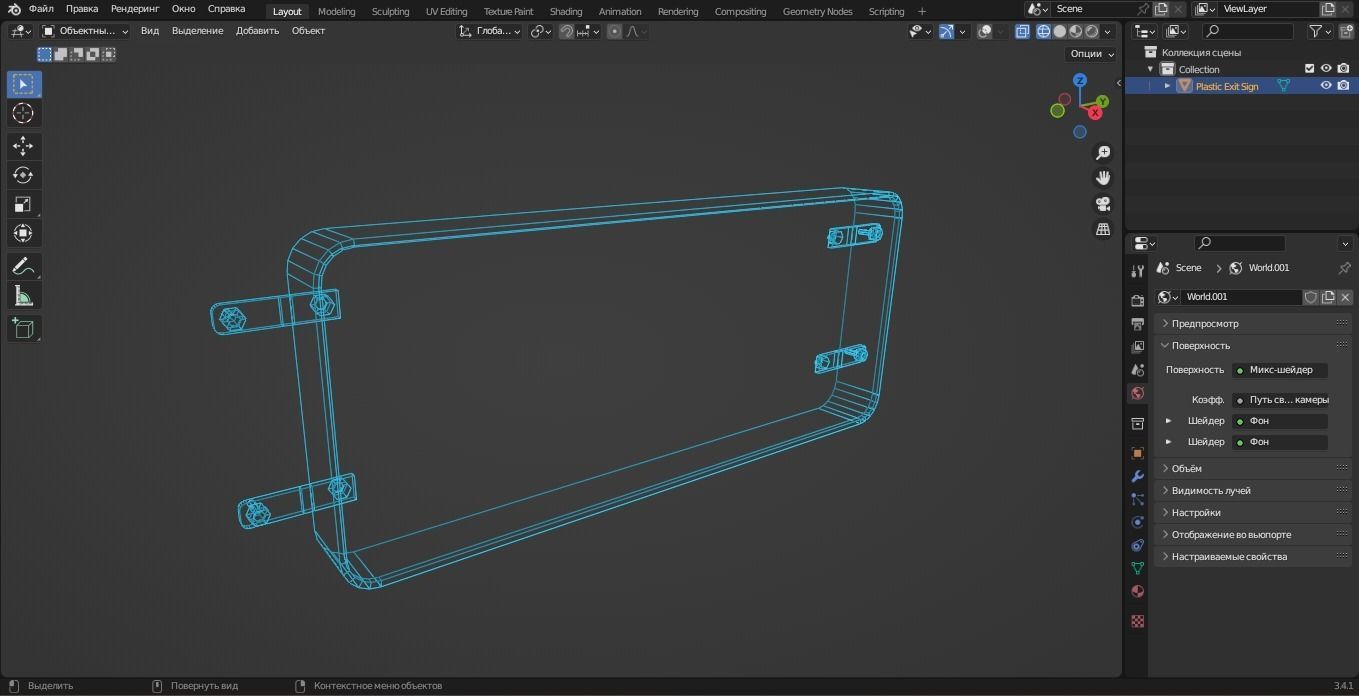Switch to the Modeling workspace tab
Viewport: 1359px width, 696px height.
tap(336, 12)
